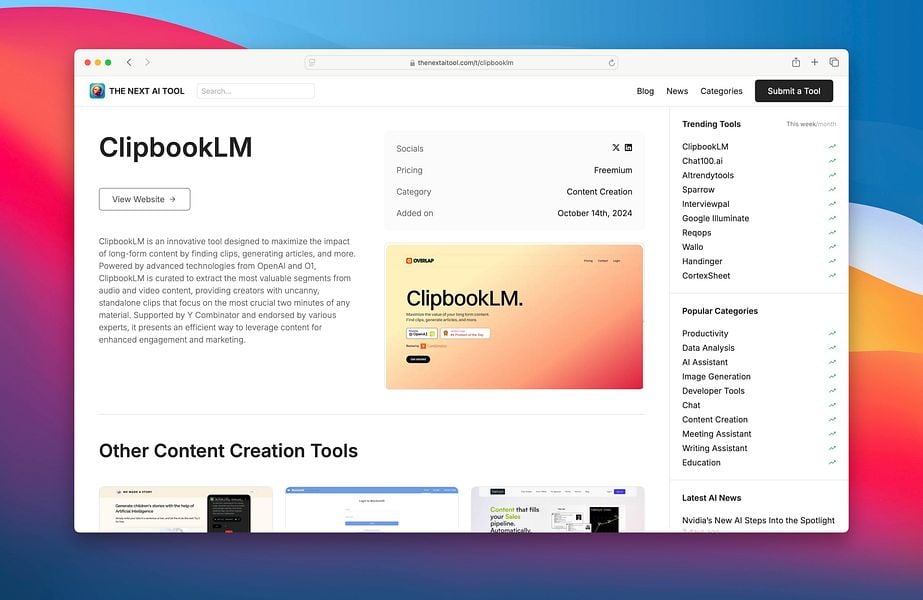Open the AI Assistant category
923x600 pixels.
pyautogui.click(x=705, y=362)
